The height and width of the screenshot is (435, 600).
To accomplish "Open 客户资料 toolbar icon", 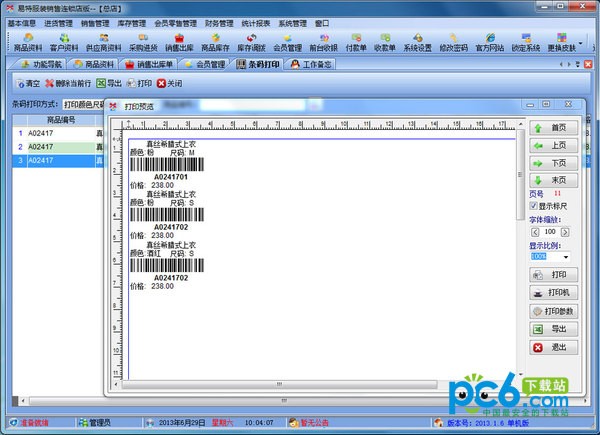I will [x=64, y=42].
